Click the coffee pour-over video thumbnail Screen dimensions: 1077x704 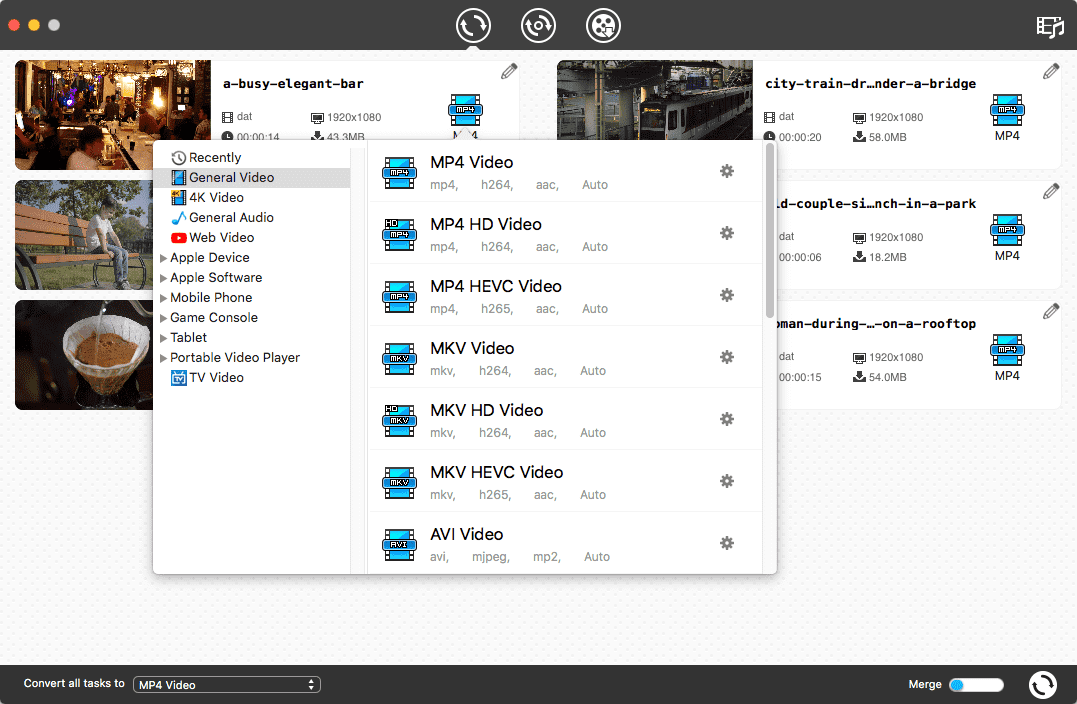[x=83, y=355]
